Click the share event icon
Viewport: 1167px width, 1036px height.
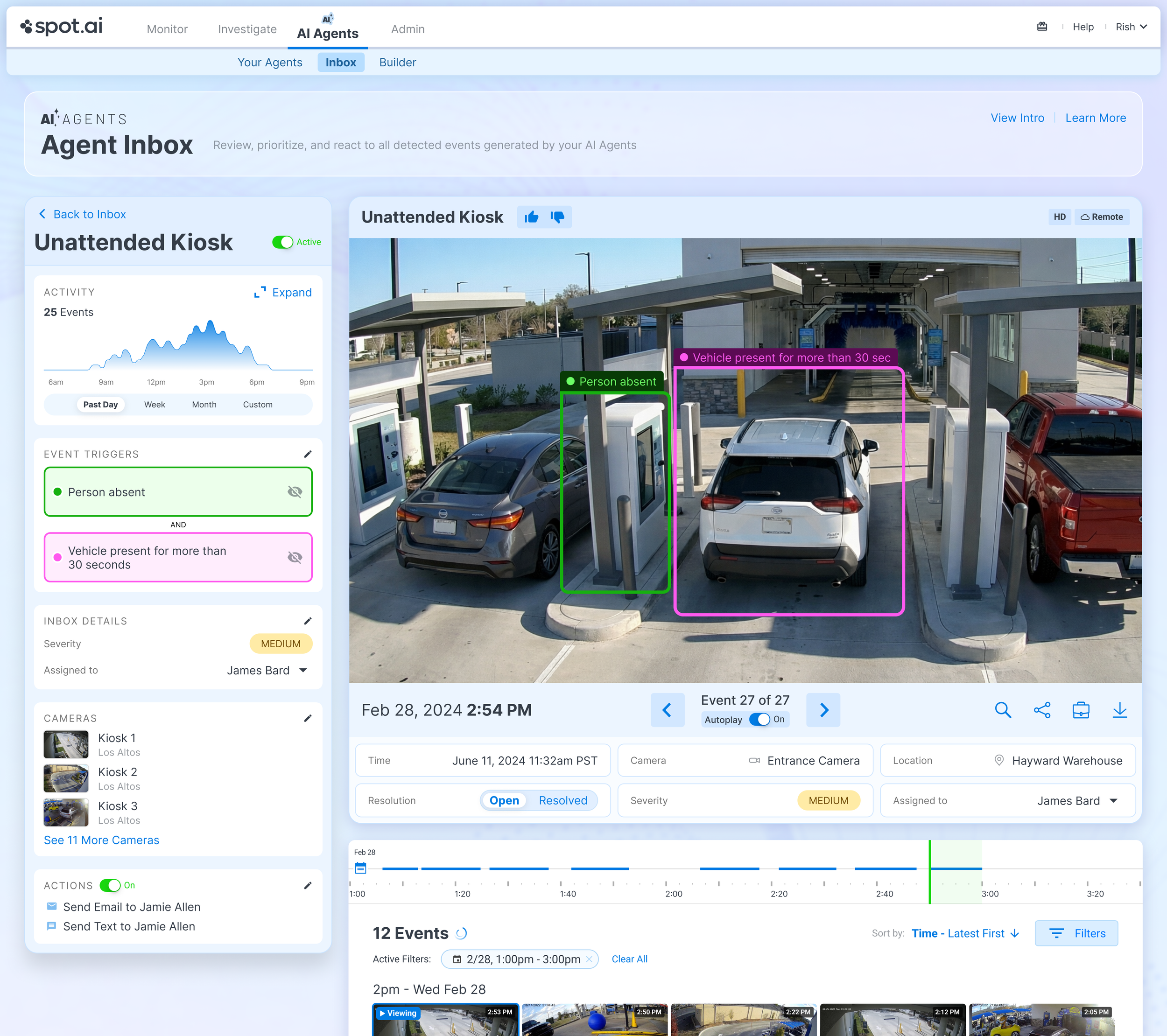point(1042,709)
